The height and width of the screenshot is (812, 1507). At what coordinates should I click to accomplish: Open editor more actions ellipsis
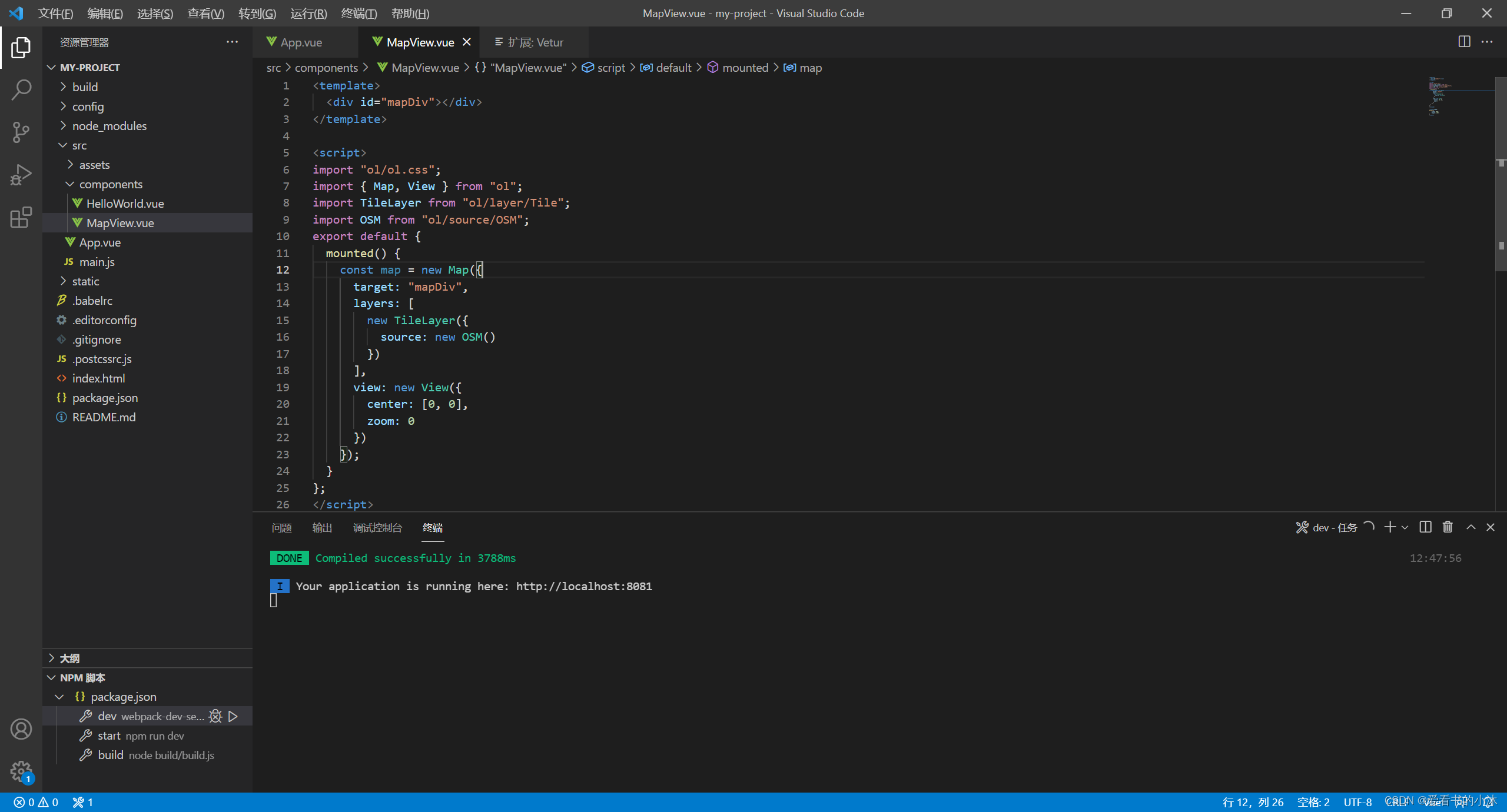[1487, 42]
